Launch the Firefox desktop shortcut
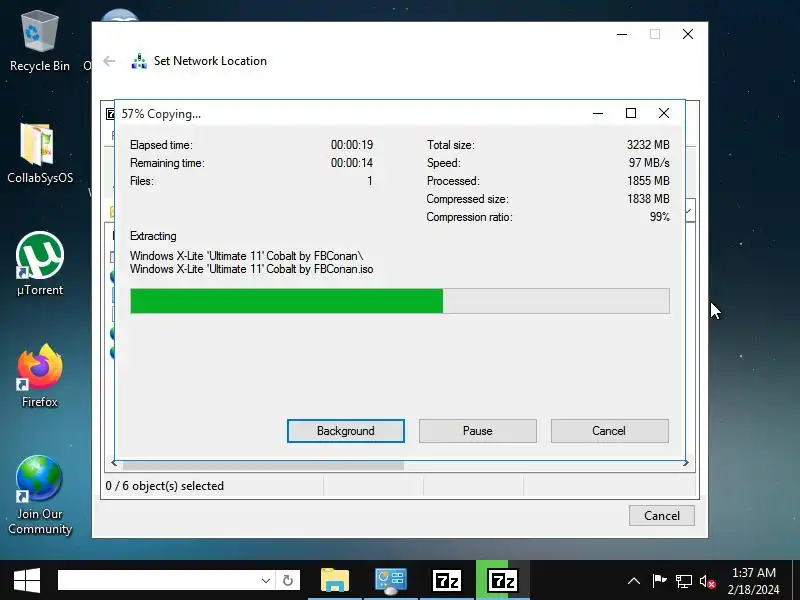 [39, 376]
